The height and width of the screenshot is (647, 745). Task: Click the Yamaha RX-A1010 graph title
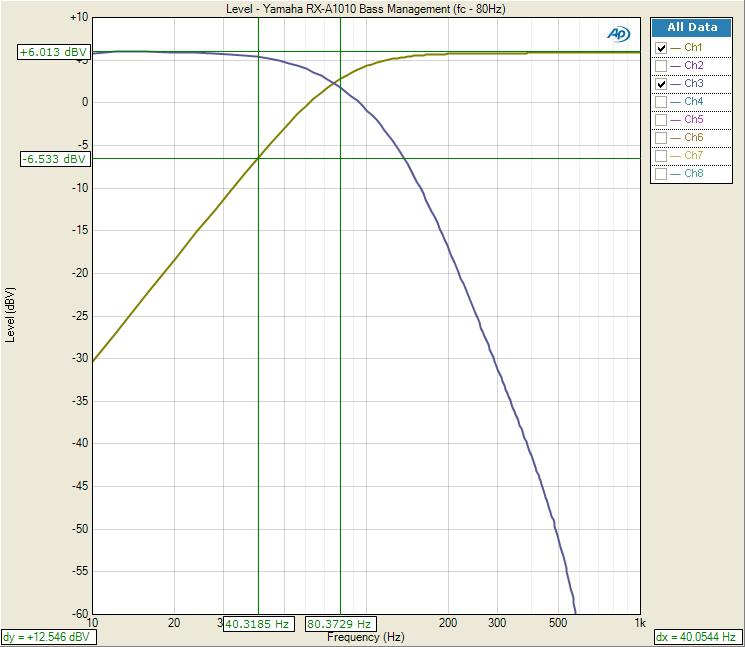coord(365,9)
